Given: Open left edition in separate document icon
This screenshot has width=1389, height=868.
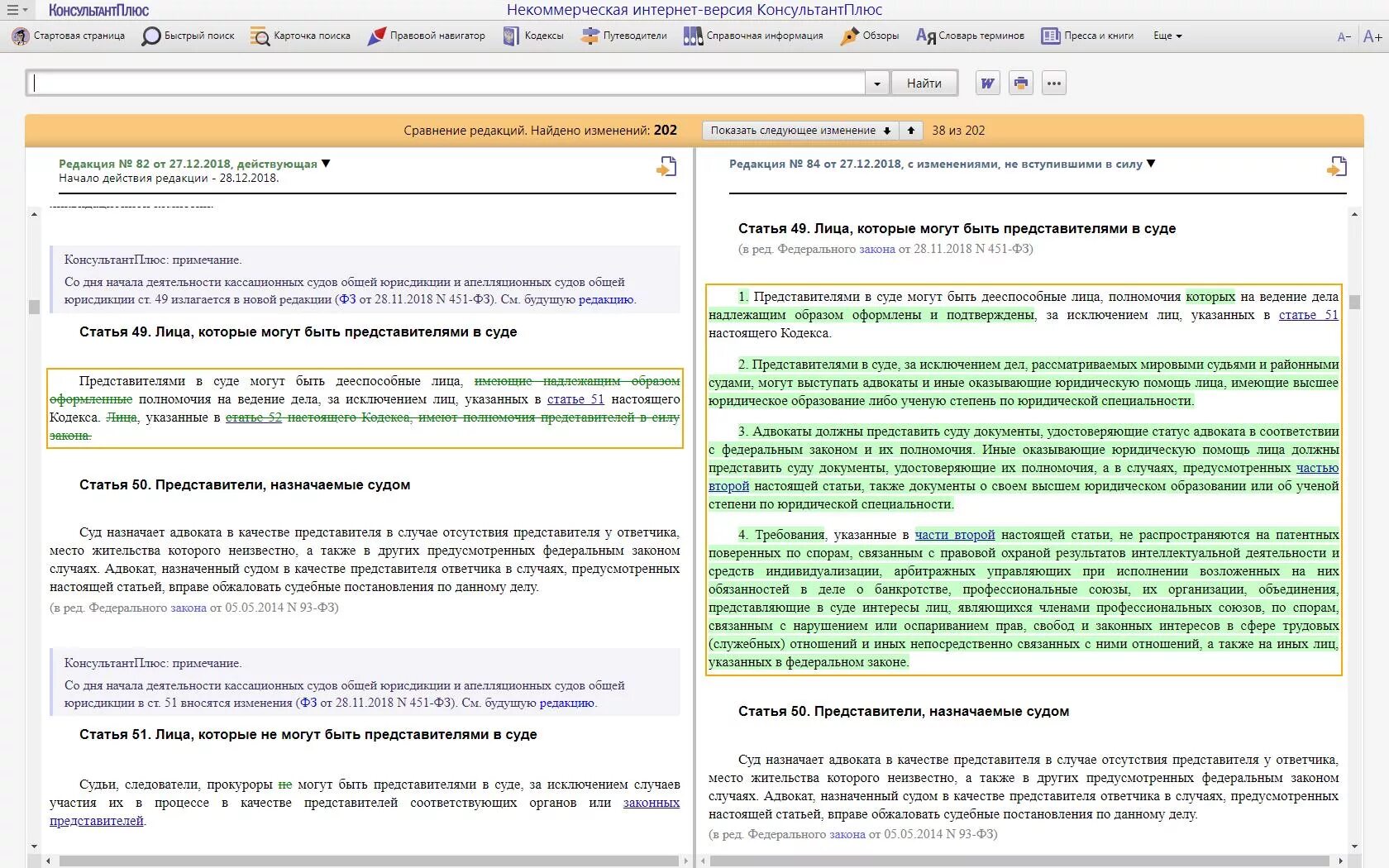Looking at the screenshot, I should point(666,167).
